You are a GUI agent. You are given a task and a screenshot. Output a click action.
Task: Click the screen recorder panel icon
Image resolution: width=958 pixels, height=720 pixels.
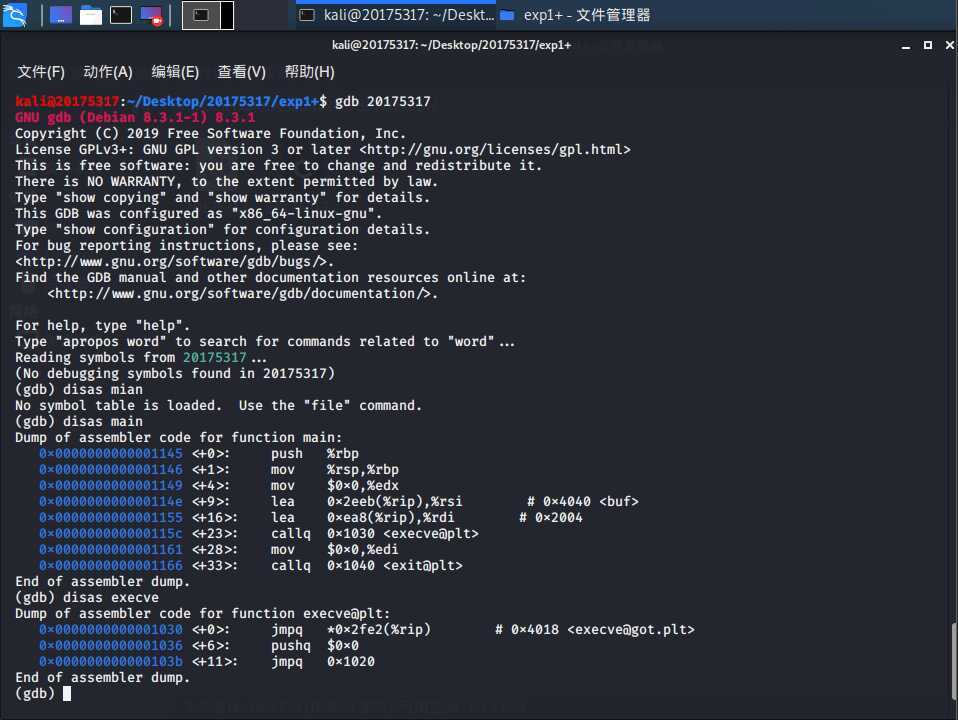(x=151, y=15)
